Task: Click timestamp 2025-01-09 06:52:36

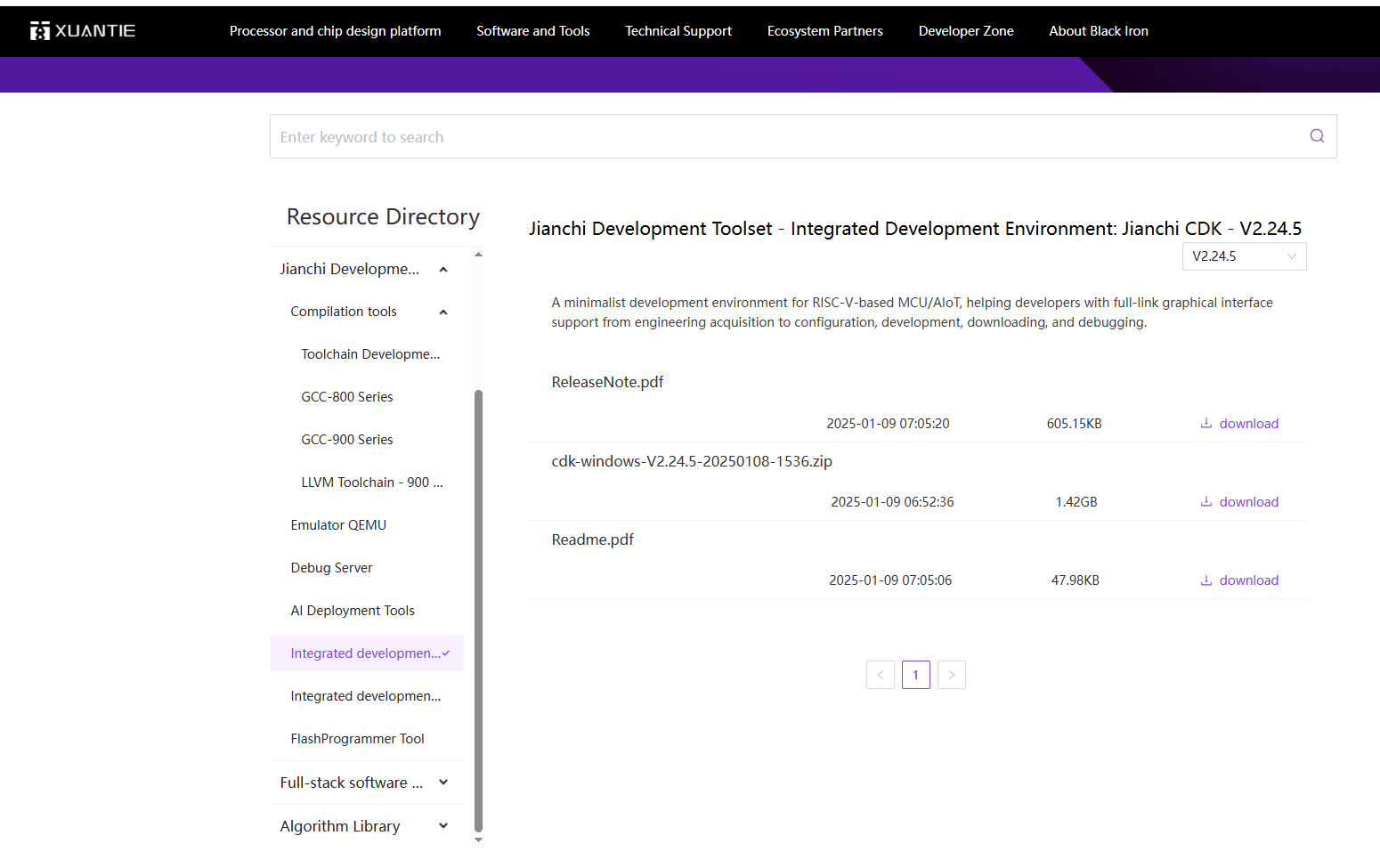Action: coord(892,502)
